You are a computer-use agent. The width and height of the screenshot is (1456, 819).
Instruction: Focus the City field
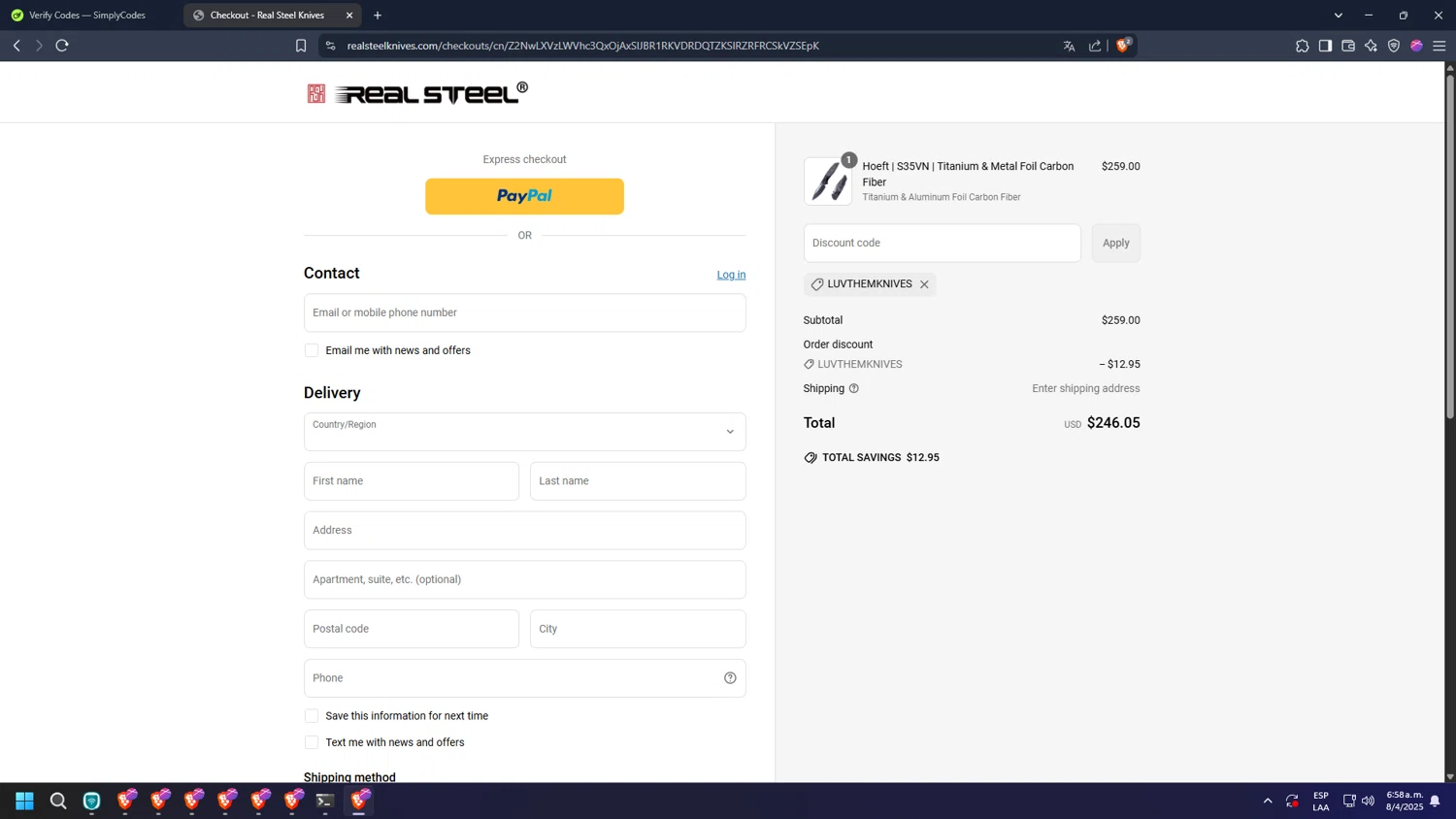638,629
